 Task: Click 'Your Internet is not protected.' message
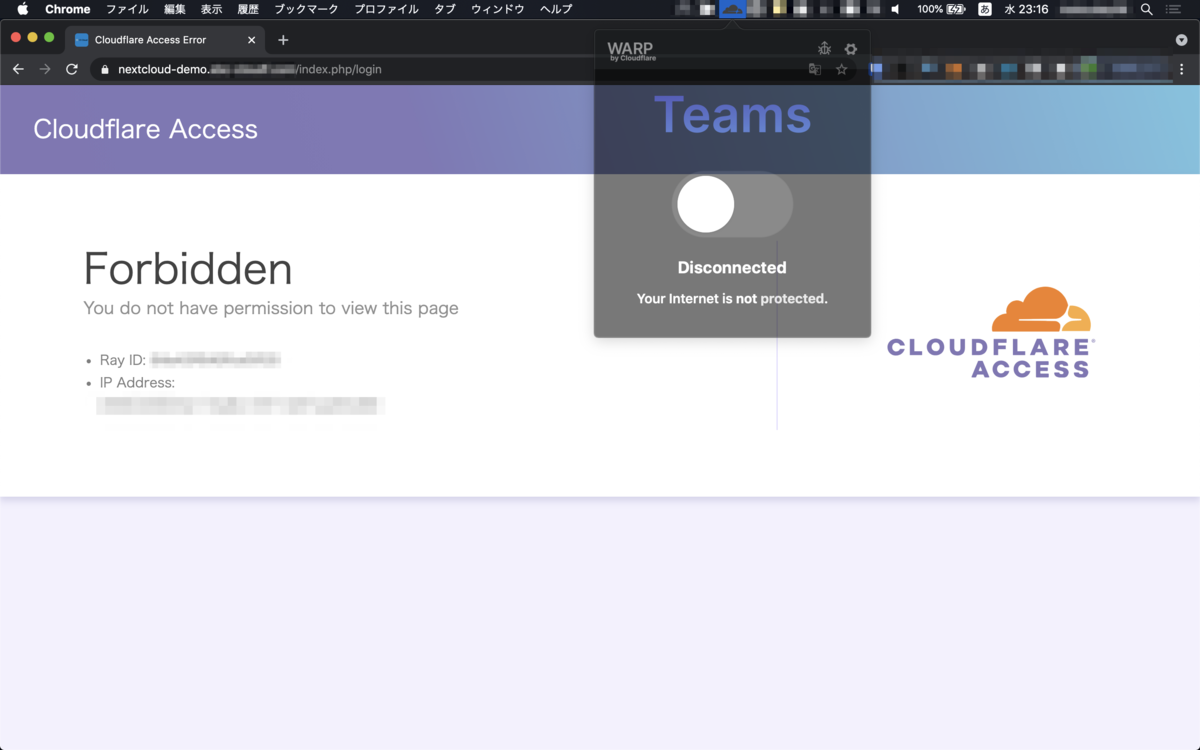pos(732,298)
